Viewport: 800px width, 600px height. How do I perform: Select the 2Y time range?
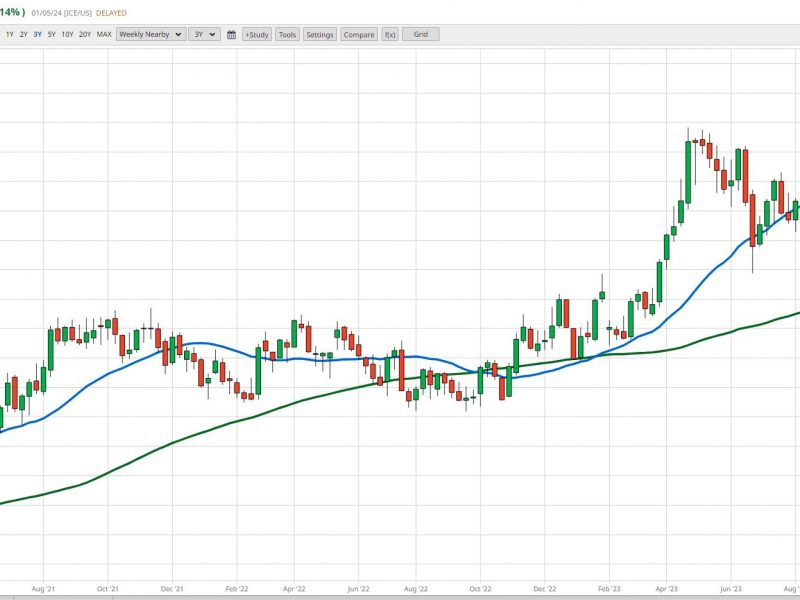pyautogui.click(x=23, y=35)
